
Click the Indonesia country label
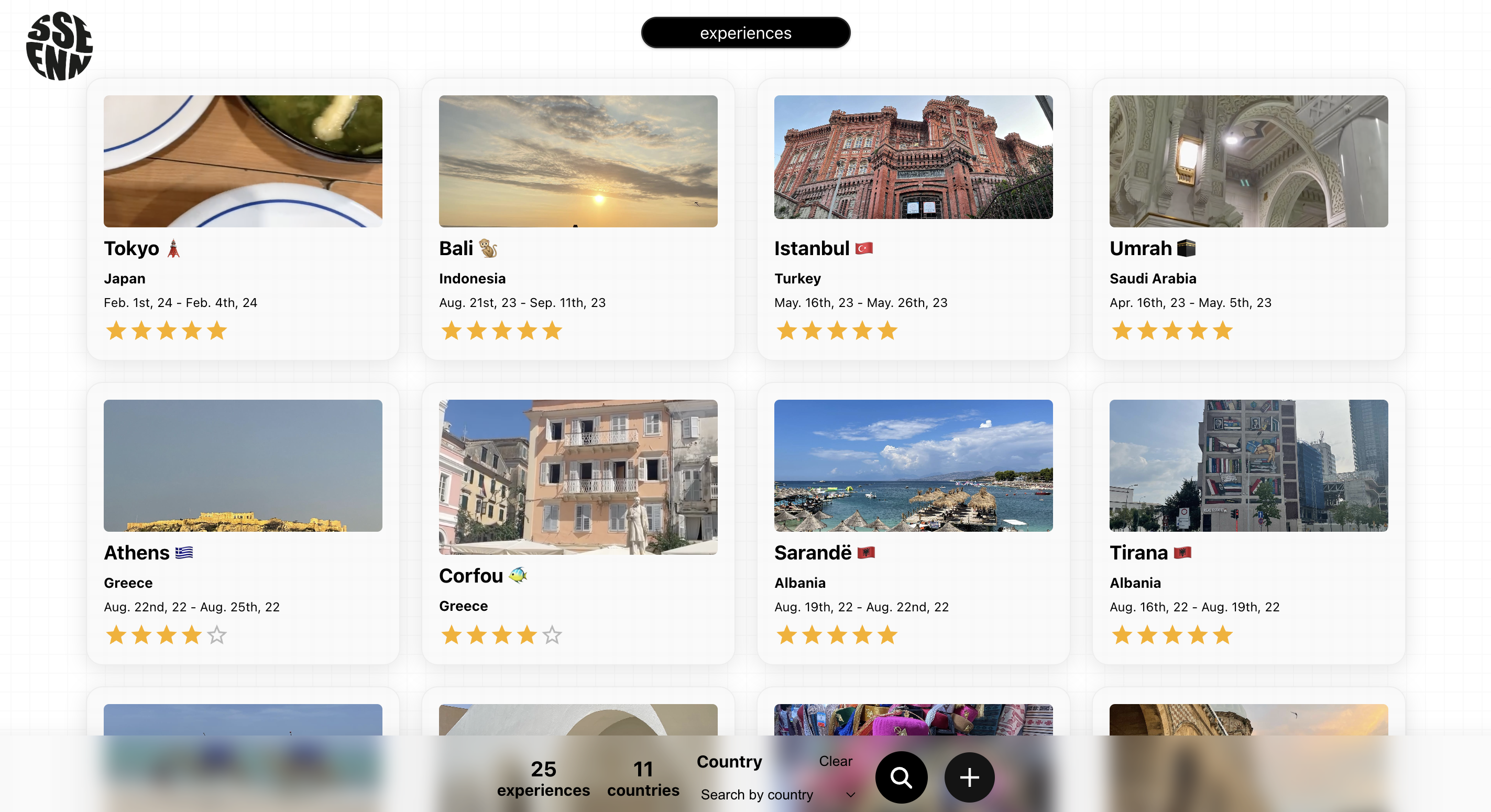pyautogui.click(x=472, y=279)
